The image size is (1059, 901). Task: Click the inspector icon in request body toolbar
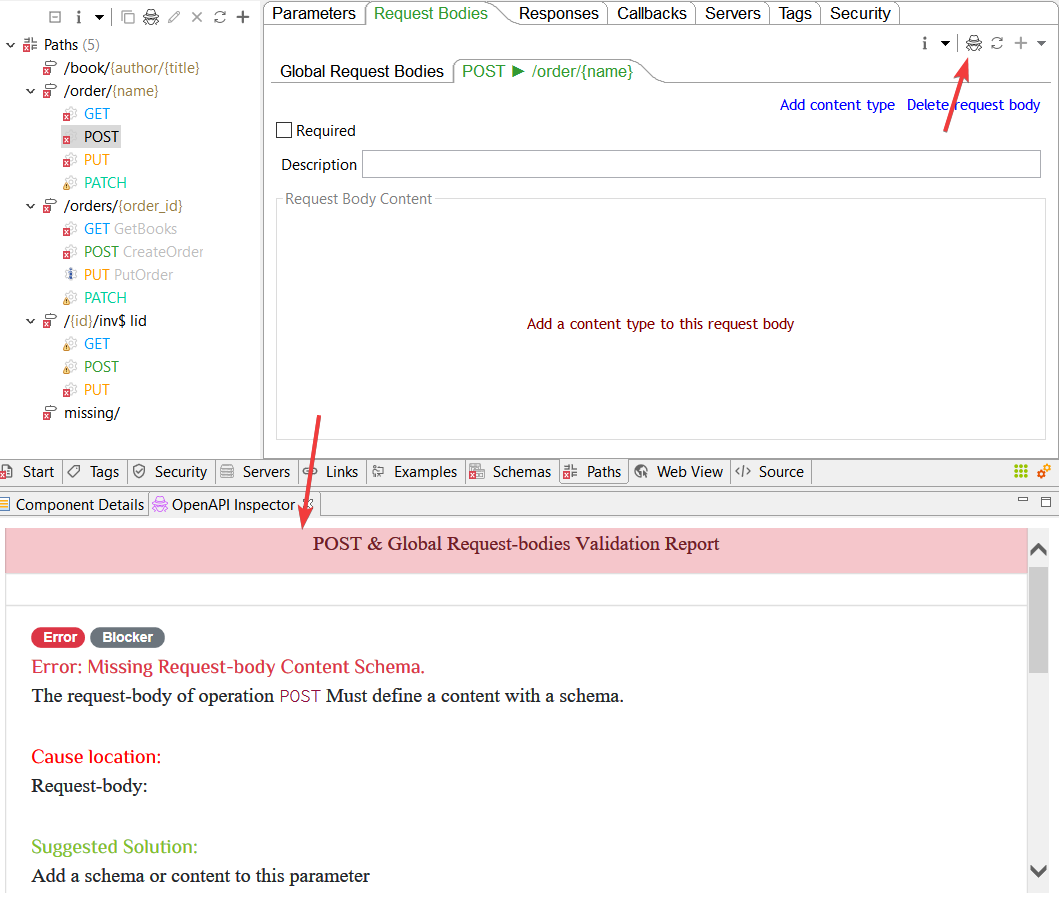pos(974,43)
